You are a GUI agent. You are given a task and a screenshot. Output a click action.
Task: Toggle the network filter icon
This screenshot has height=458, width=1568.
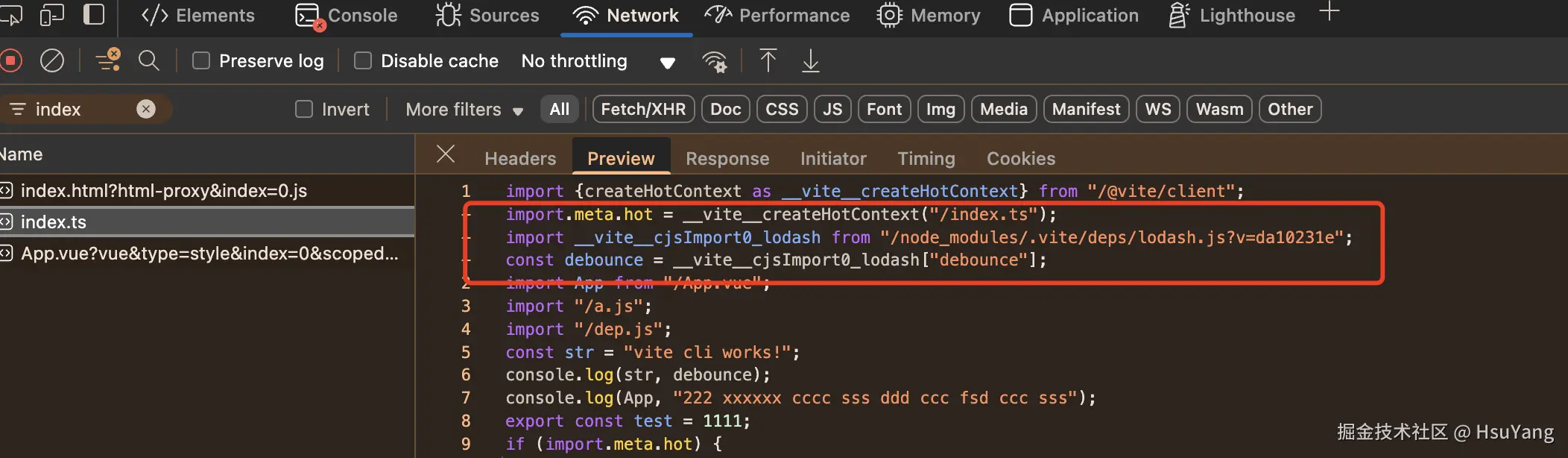click(x=109, y=60)
